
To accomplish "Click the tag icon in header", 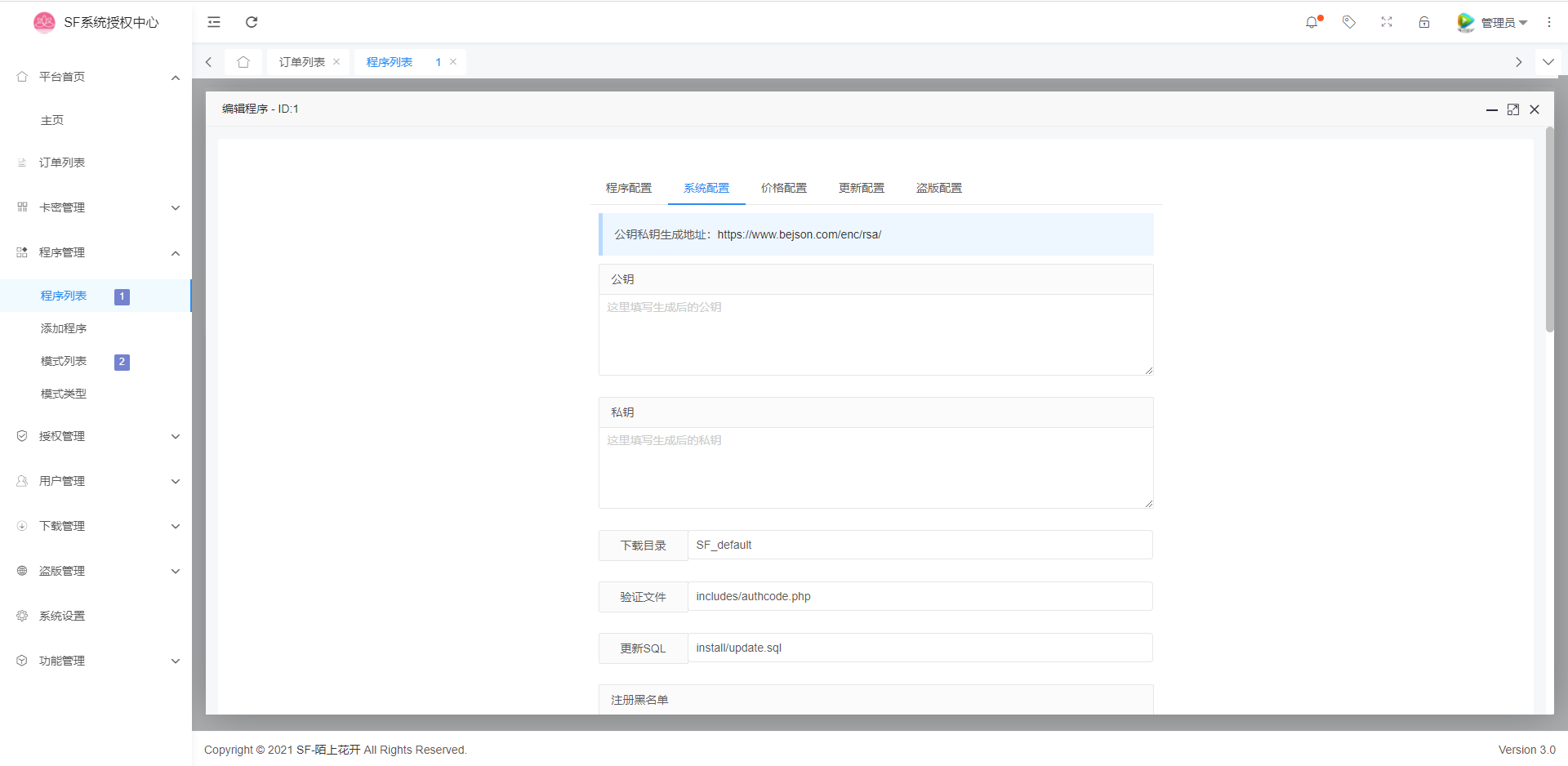I will [1349, 22].
